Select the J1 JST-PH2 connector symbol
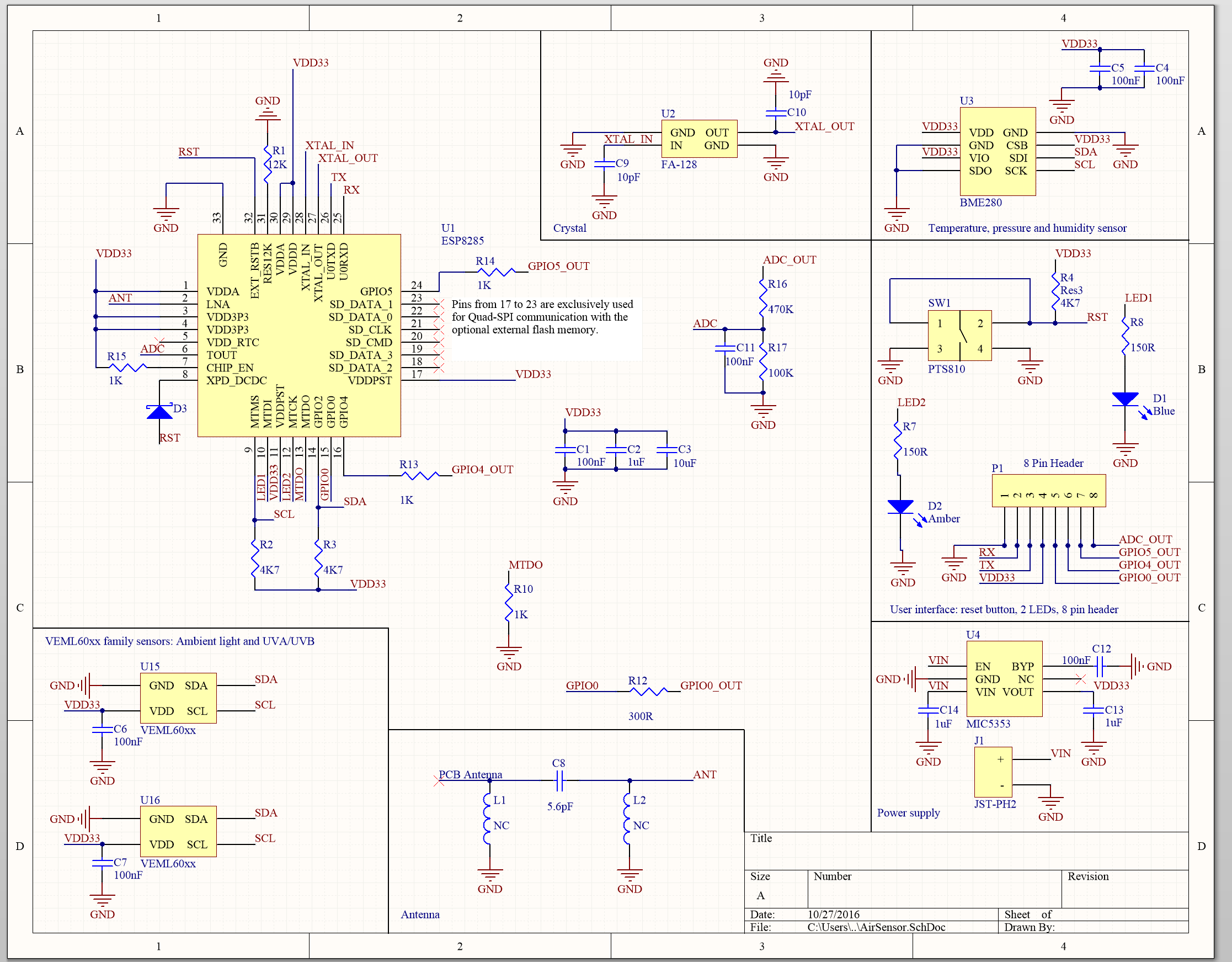This screenshot has width=1232, height=962. (x=993, y=772)
